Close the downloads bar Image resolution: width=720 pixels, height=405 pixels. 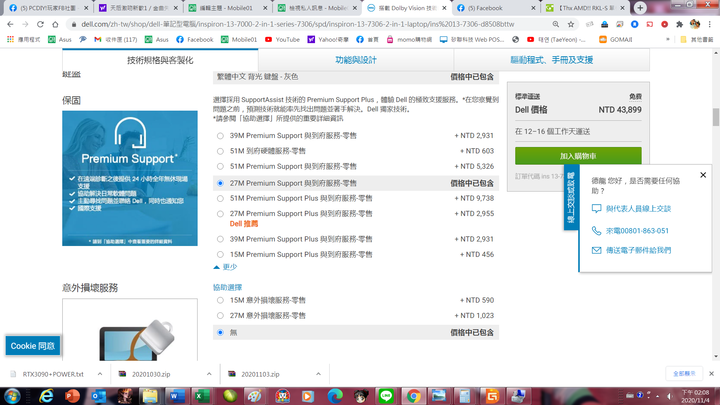pyautogui.click(x=711, y=374)
